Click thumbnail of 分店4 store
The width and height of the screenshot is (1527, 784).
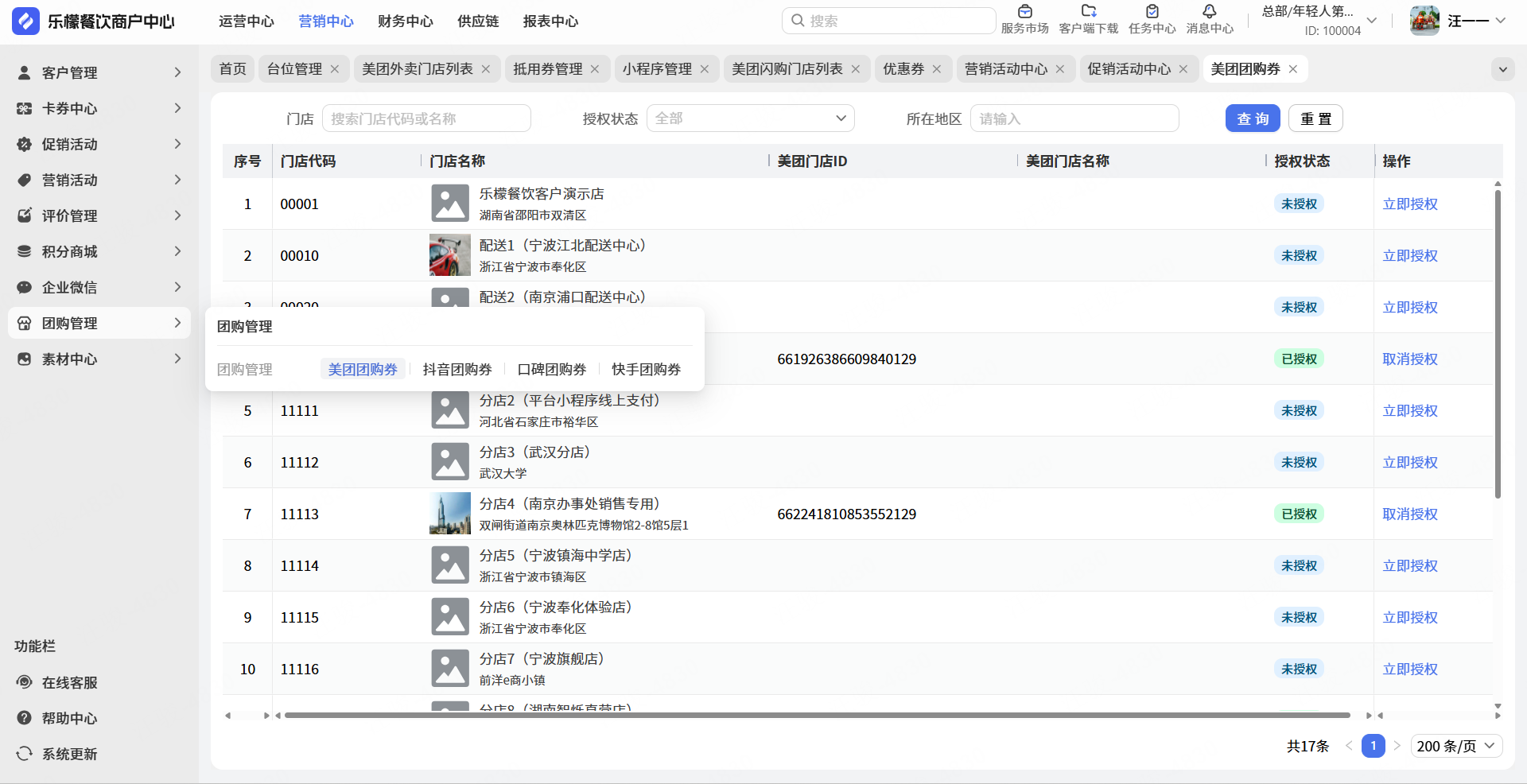[x=450, y=514]
